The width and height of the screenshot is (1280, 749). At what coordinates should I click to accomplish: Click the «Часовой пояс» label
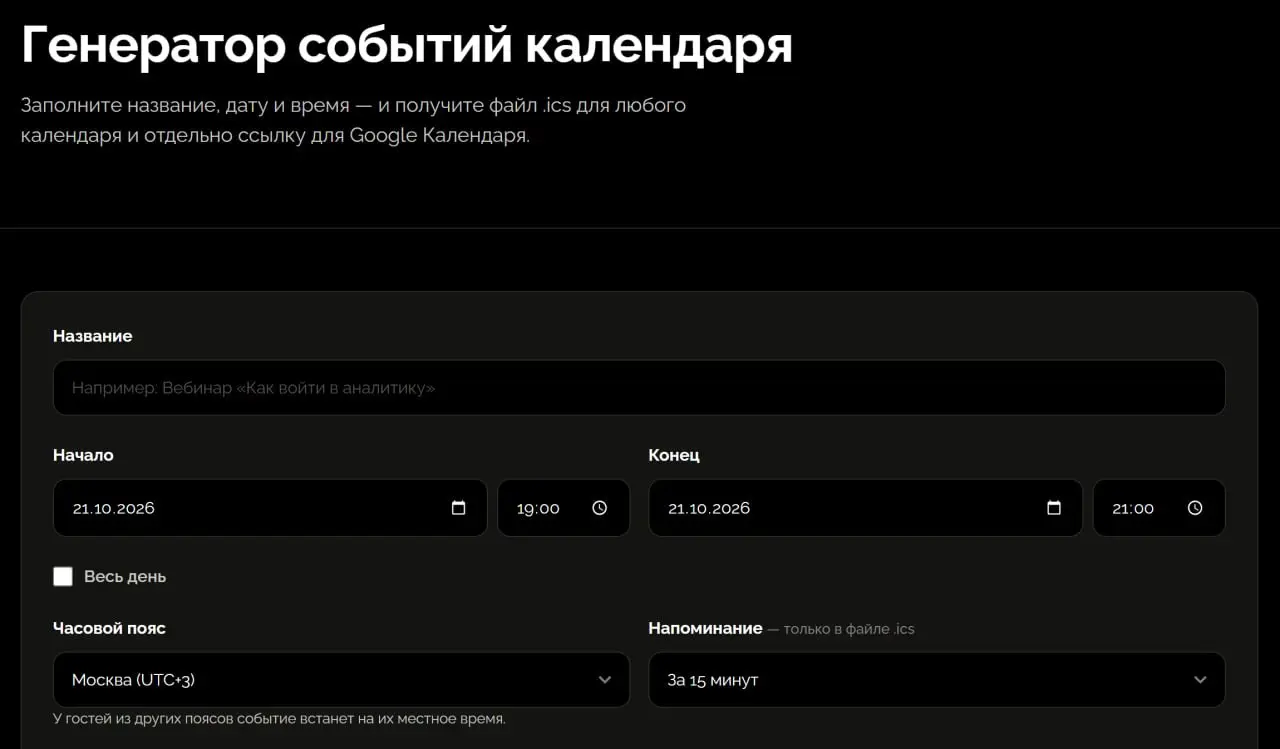(109, 628)
